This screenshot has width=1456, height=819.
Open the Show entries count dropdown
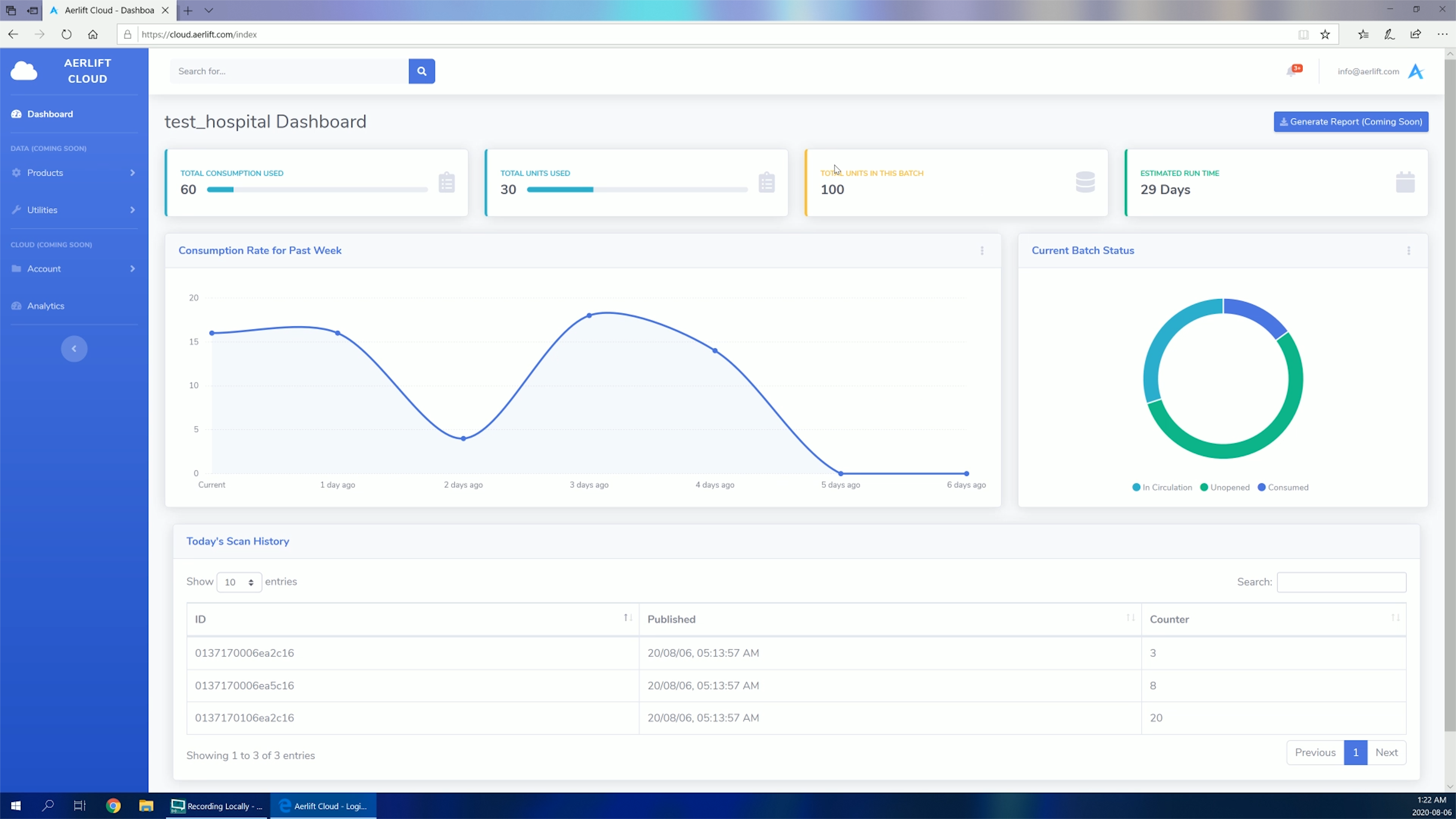(238, 582)
